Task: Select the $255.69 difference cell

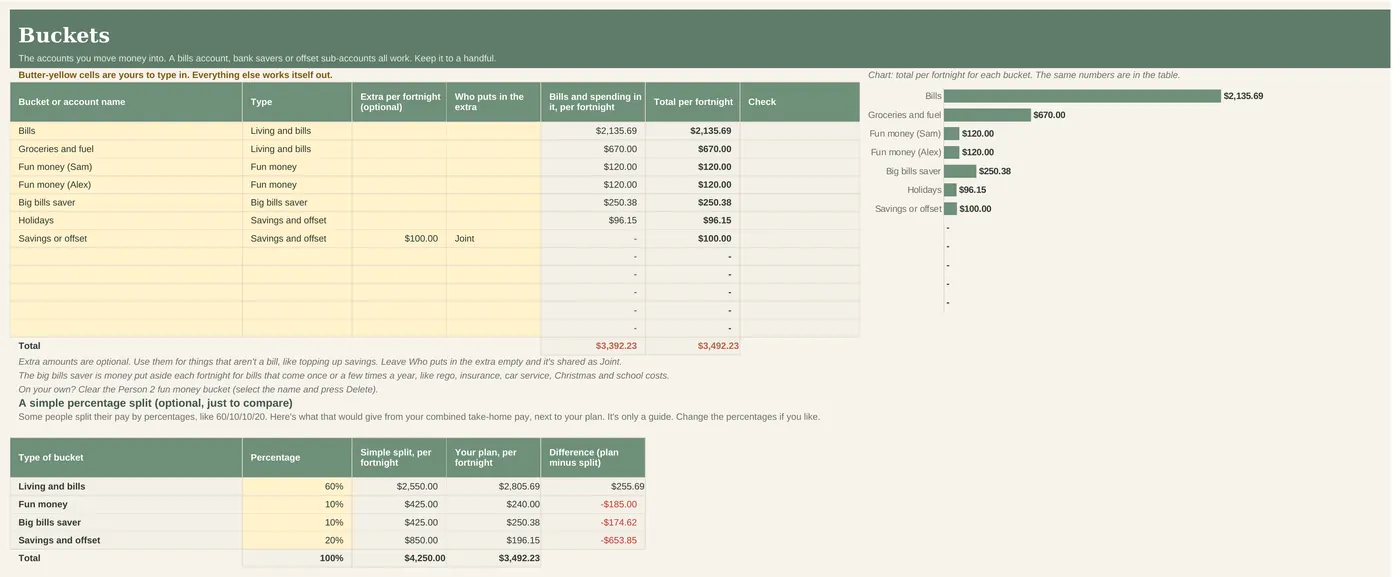Action: pyautogui.click(x=593, y=487)
